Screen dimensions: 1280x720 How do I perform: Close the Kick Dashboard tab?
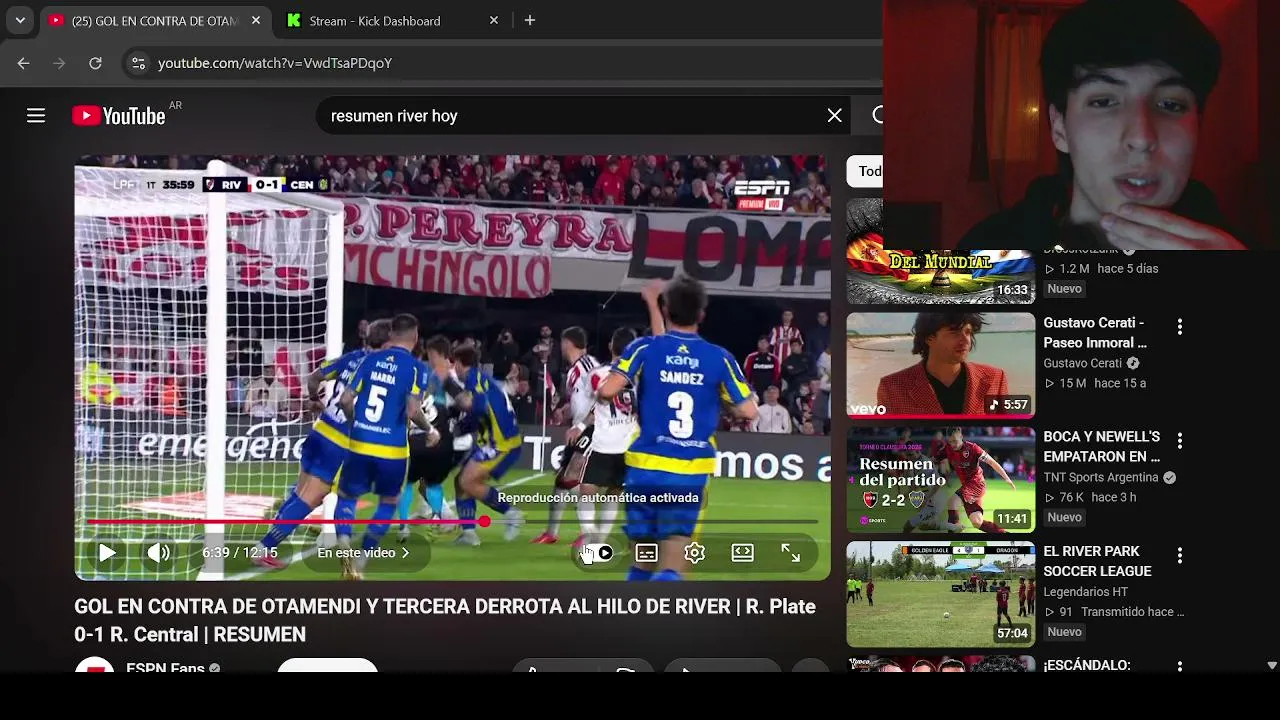(x=494, y=20)
